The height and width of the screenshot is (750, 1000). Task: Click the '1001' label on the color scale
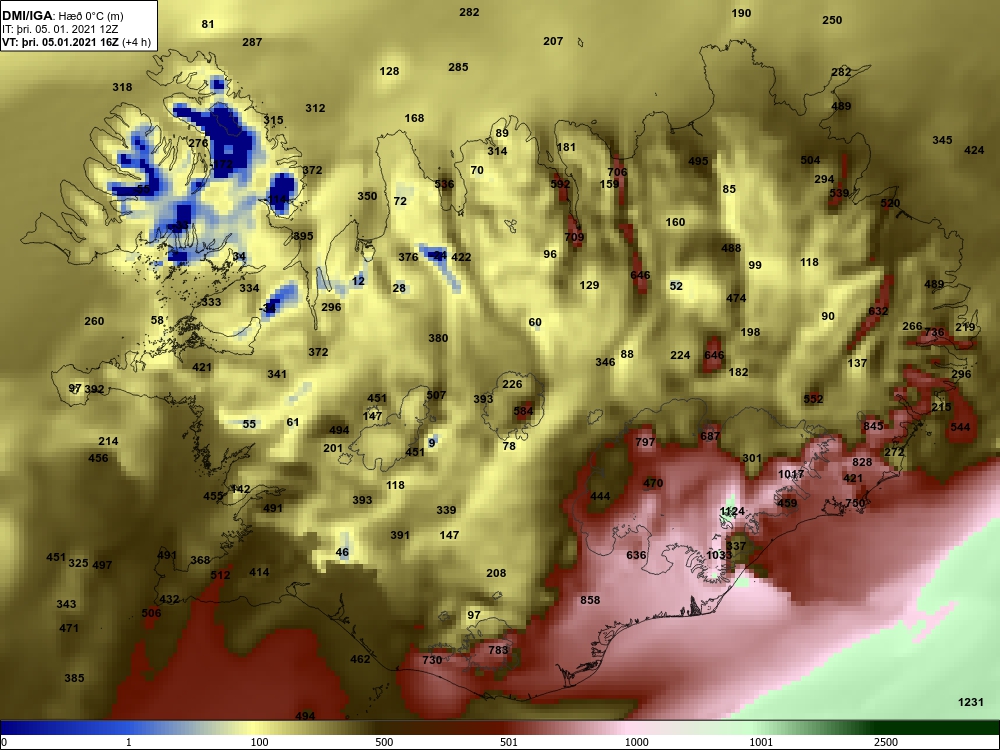[x=761, y=742]
